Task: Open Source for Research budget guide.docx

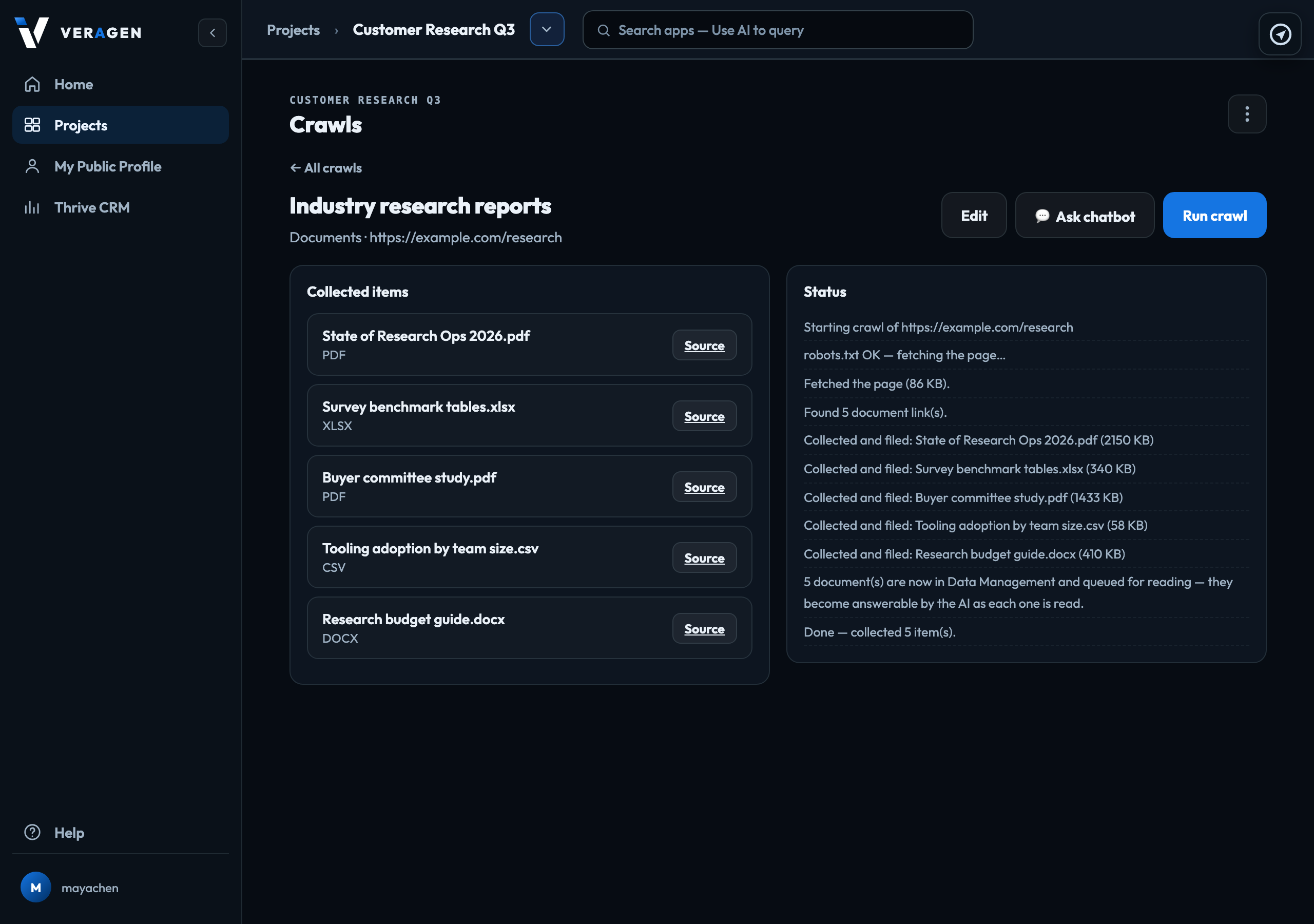Action: (x=704, y=629)
